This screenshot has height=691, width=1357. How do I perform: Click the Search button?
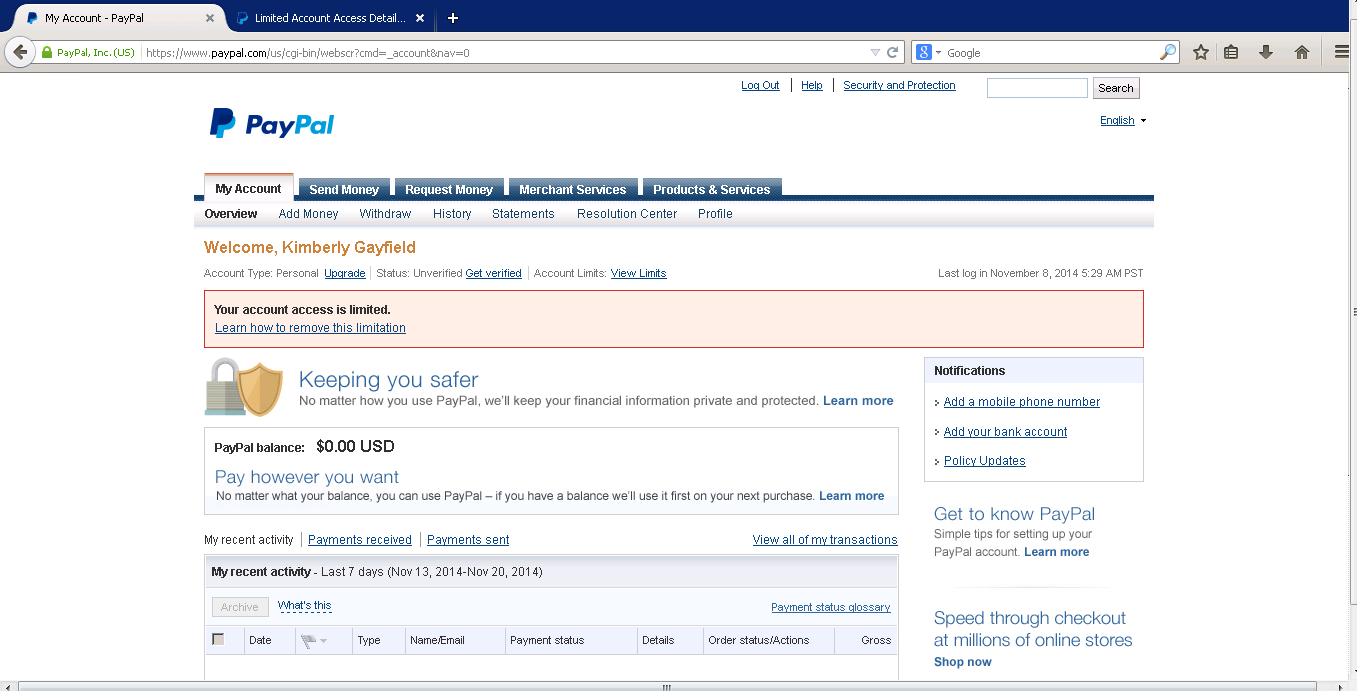[1116, 88]
